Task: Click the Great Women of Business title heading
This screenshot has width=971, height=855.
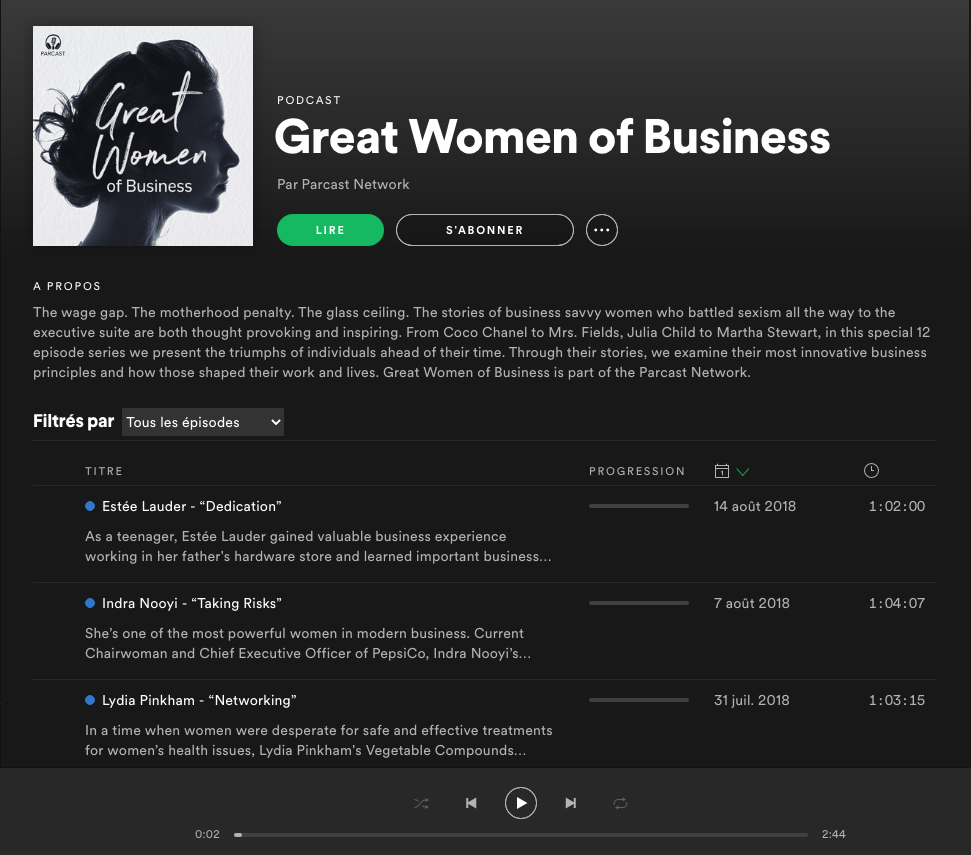Action: coord(552,137)
